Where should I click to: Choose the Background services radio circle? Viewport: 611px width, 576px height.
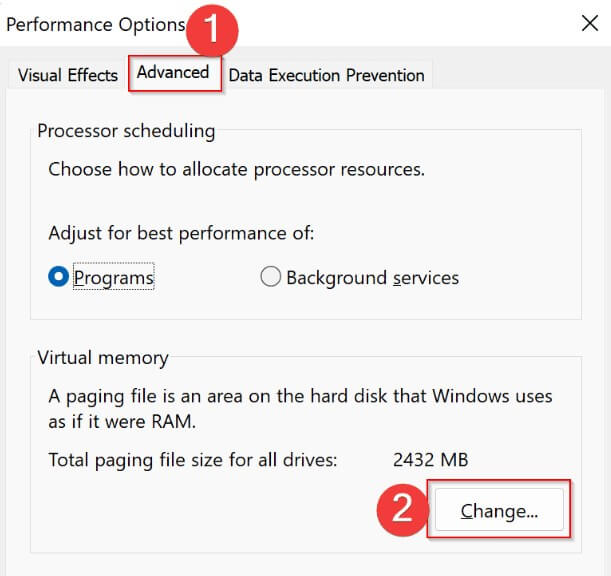tap(270, 277)
